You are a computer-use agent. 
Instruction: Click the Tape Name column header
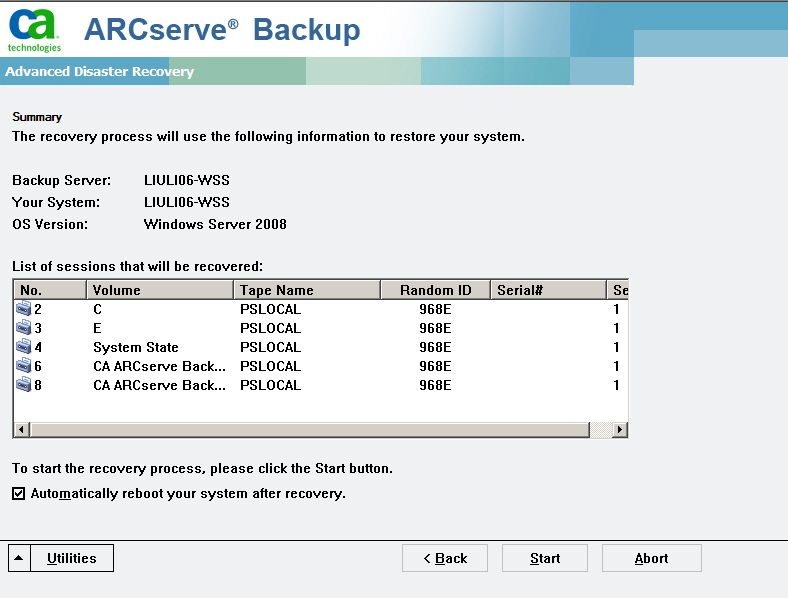307,290
